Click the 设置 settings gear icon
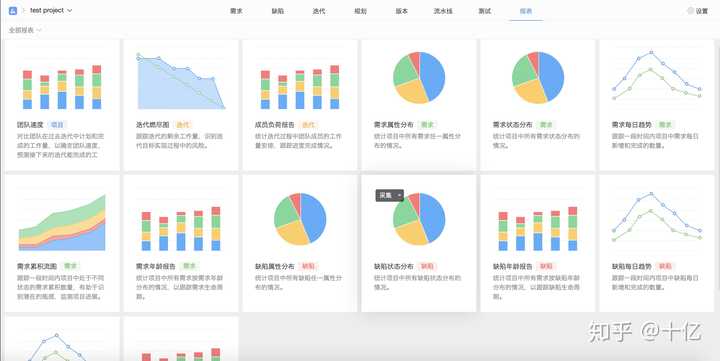The image size is (720, 361). point(690,11)
